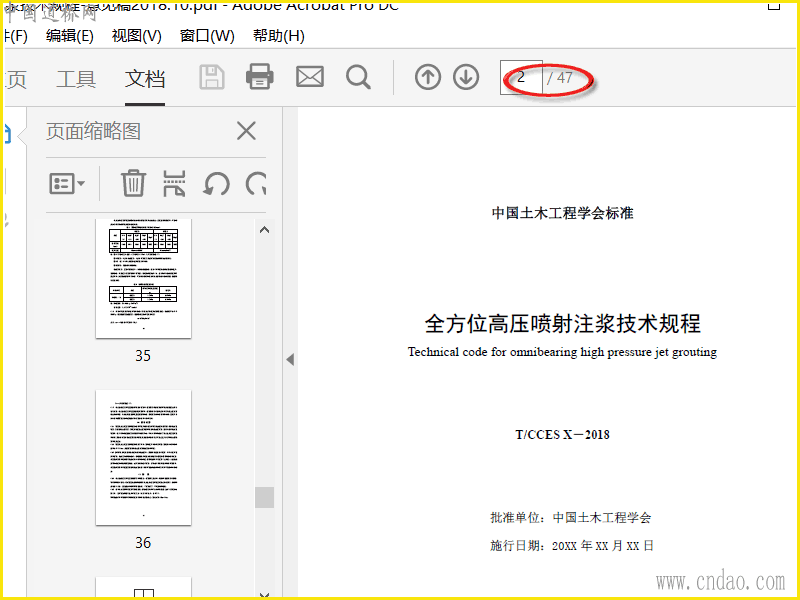Rotate pages clockwise
Image resolution: width=800 pixels, height=600 pixels.
(256, 184)
